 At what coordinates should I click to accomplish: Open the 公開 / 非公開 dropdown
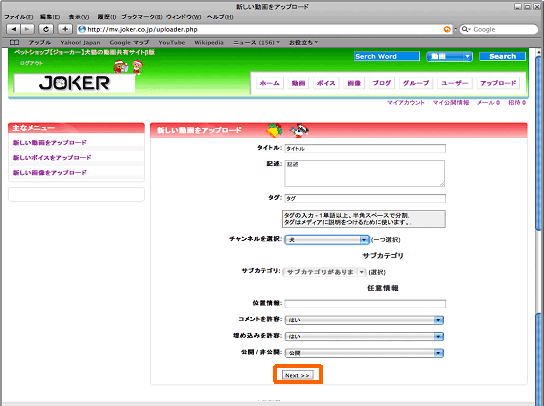coord(364,353)
